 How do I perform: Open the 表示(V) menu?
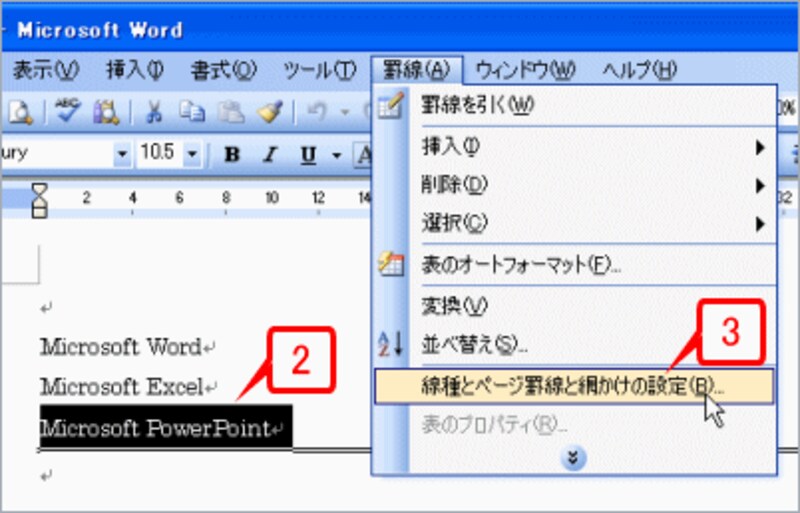(x=46, y=70)
